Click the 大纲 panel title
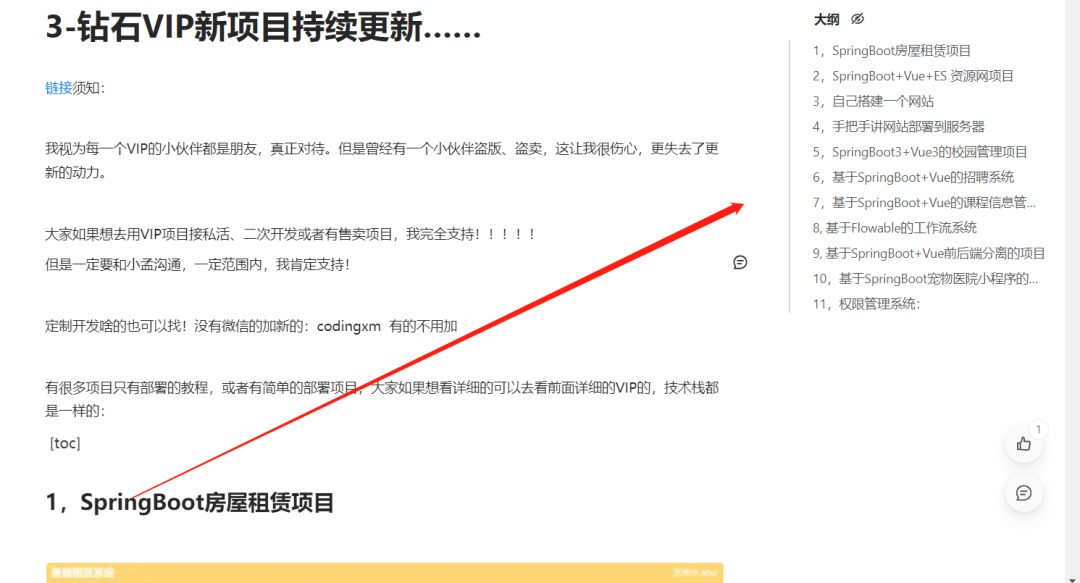This screenshot has width=1080, height=583. point(825,18)
